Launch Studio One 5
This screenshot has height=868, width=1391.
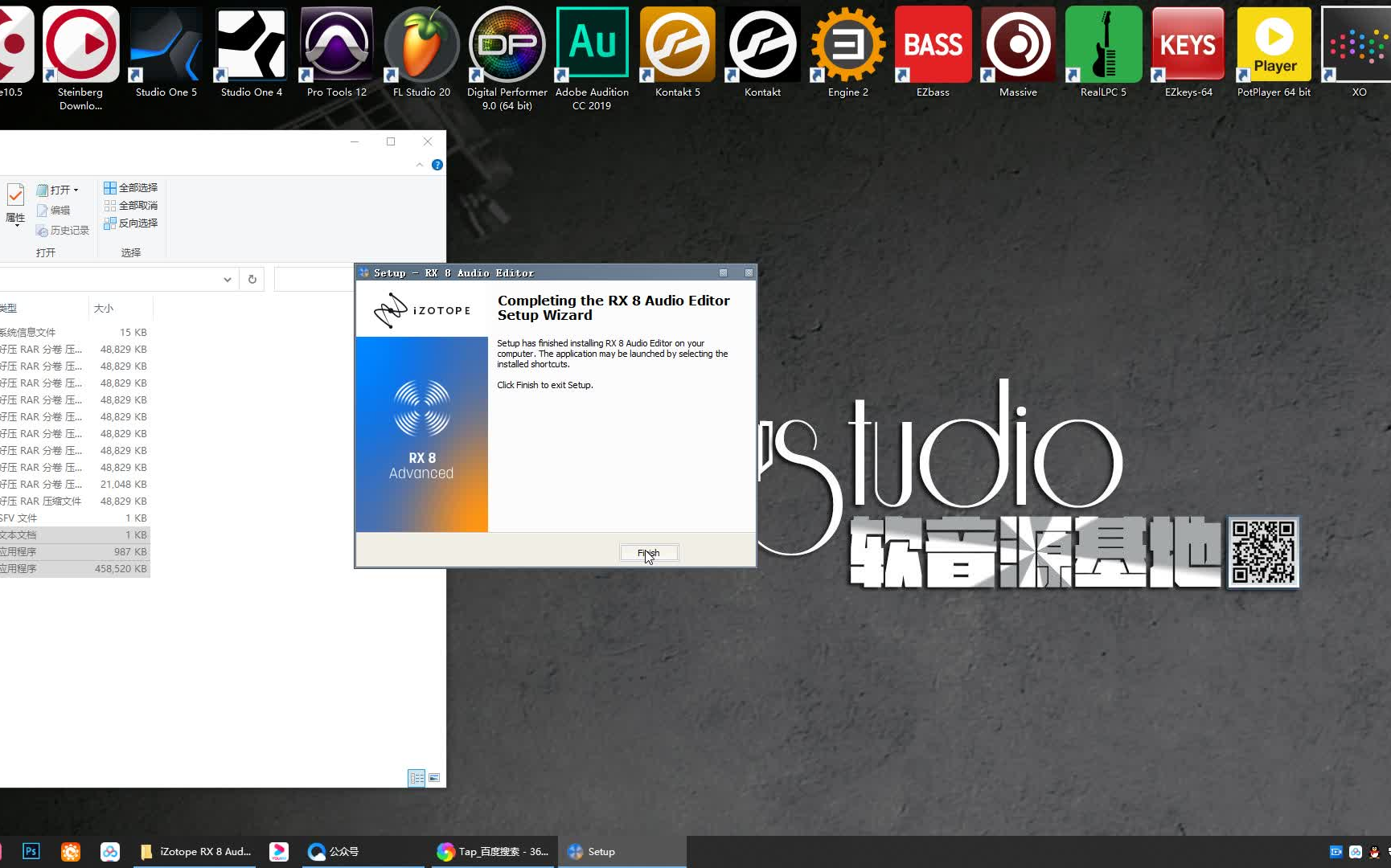(x=166, y=44)
